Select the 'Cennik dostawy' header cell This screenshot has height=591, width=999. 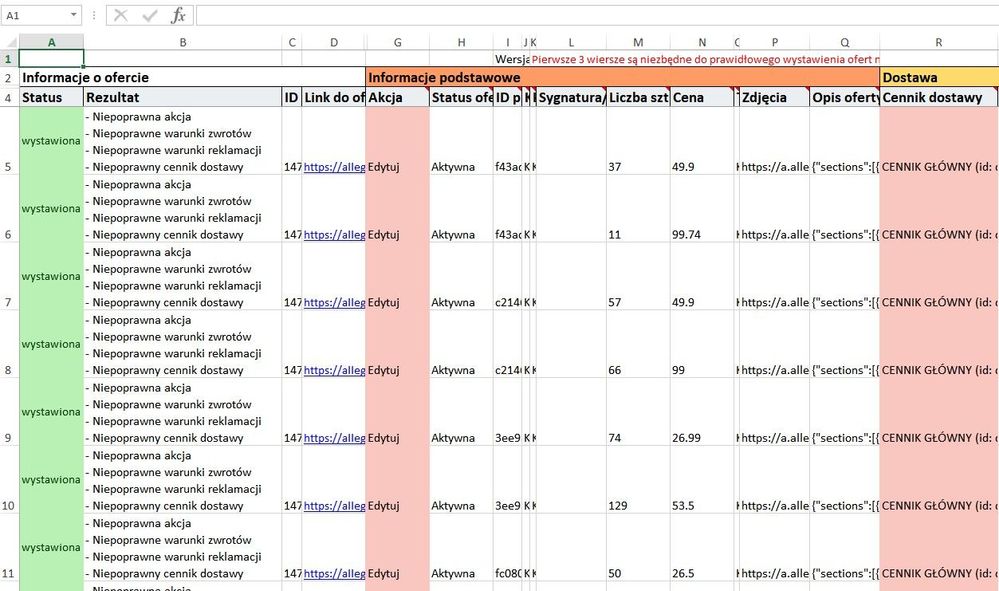click(938, 97)
